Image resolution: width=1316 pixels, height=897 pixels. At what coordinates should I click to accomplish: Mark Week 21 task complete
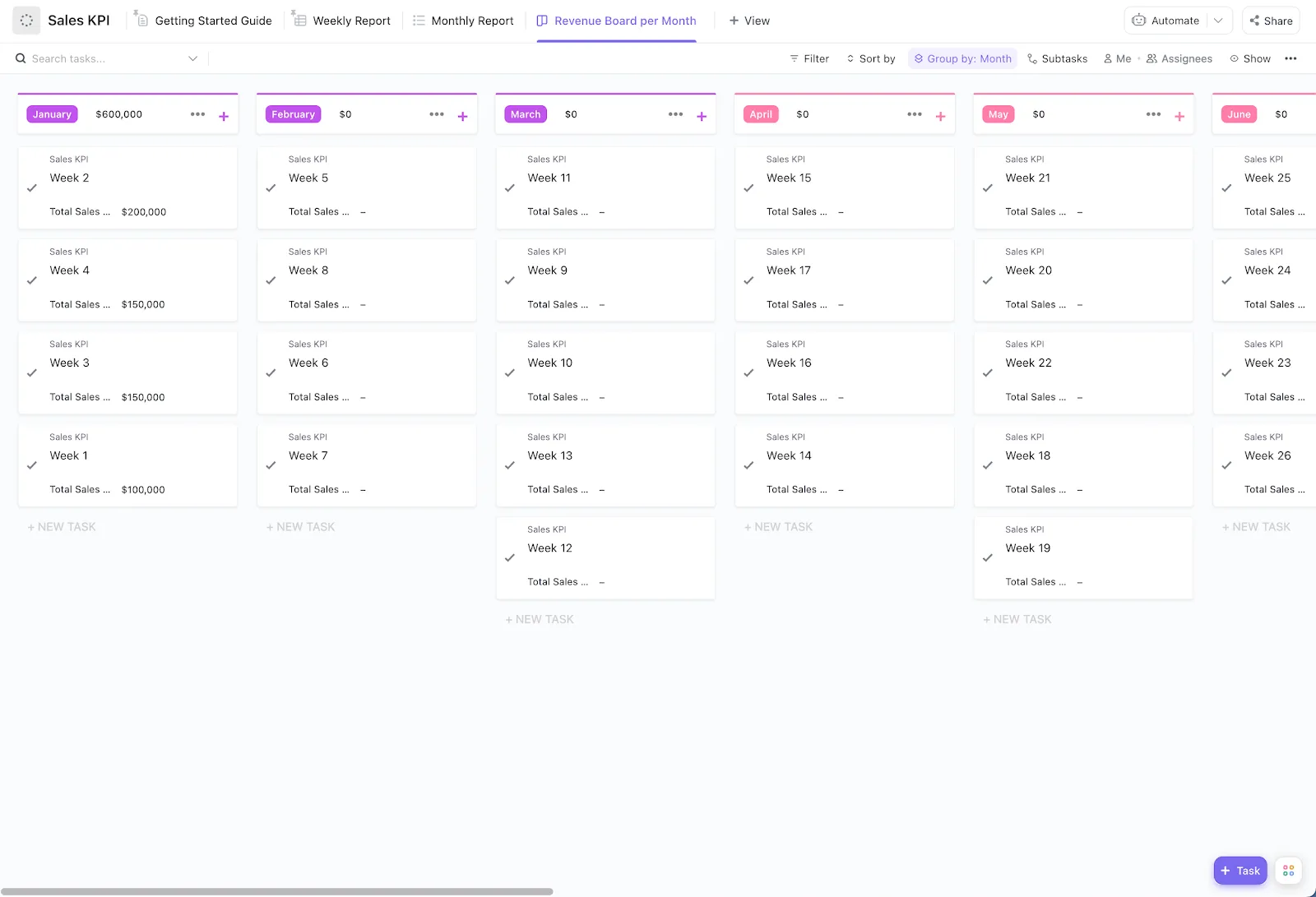[x=988, y=188]
